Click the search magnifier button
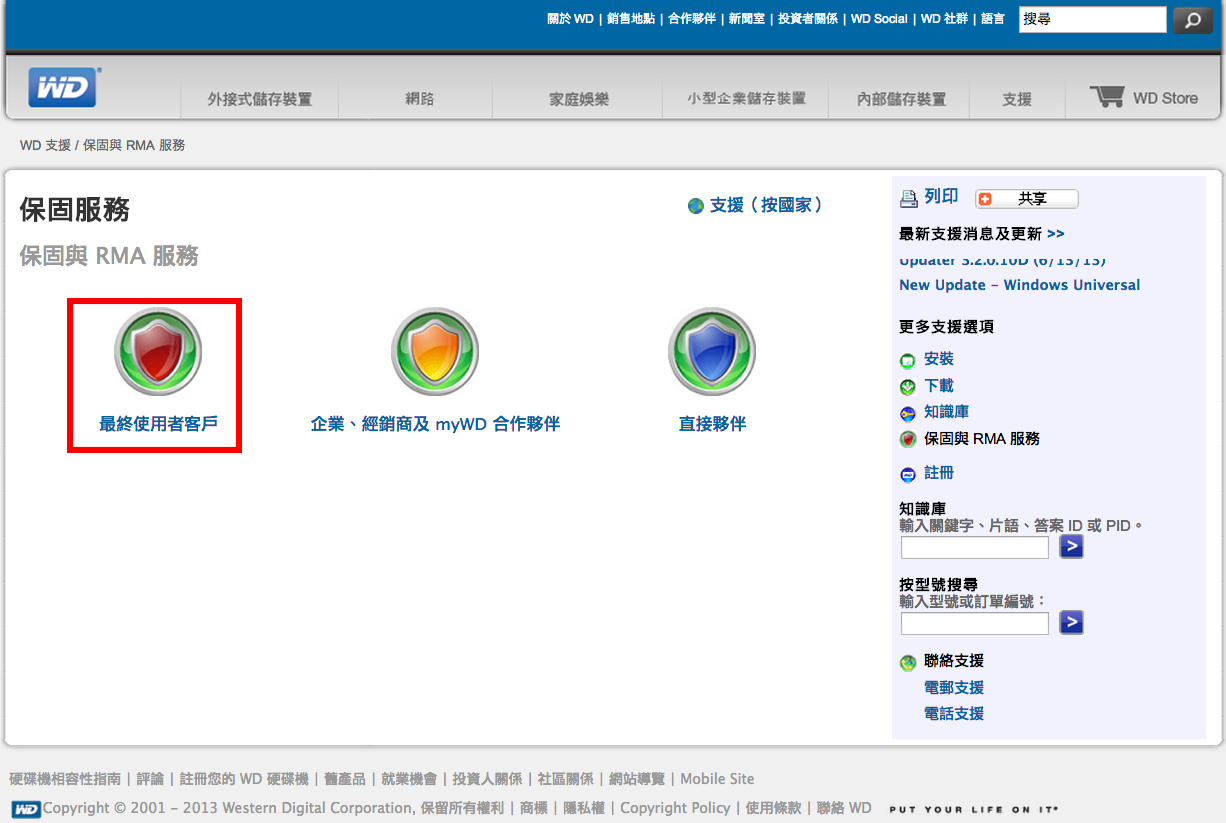Image resolution: width=1226 pixels, height=823 pixels. (x=1192, y=20)
